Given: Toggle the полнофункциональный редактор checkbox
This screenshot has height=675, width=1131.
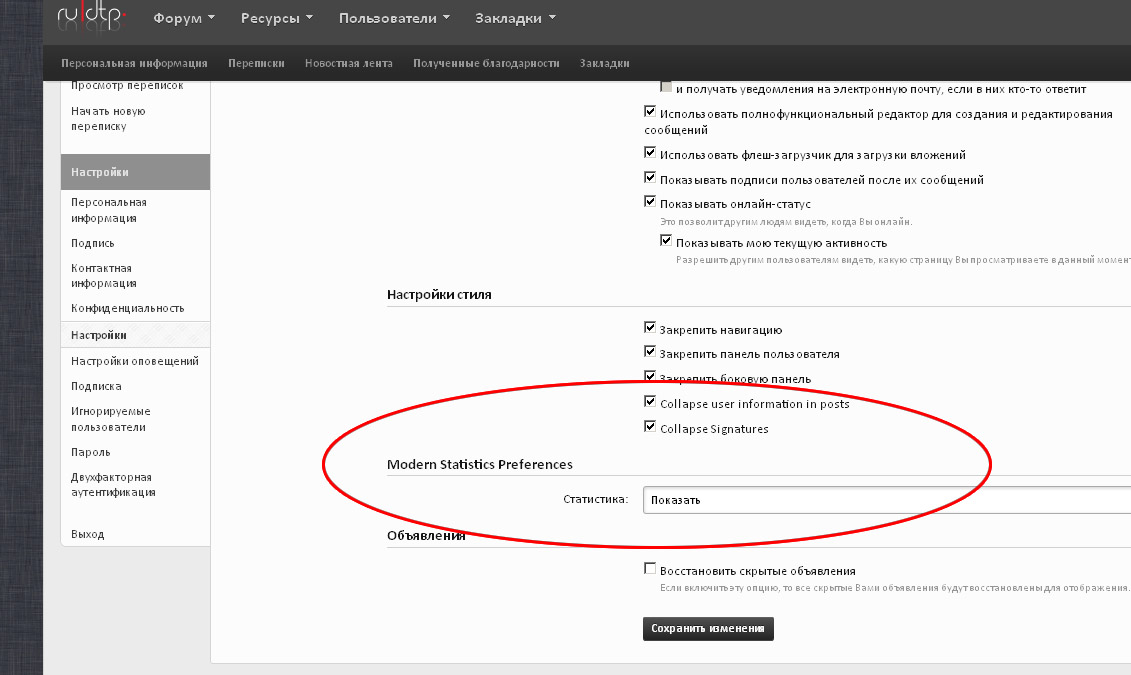Looking at the screenshot, I should point(650,112).
